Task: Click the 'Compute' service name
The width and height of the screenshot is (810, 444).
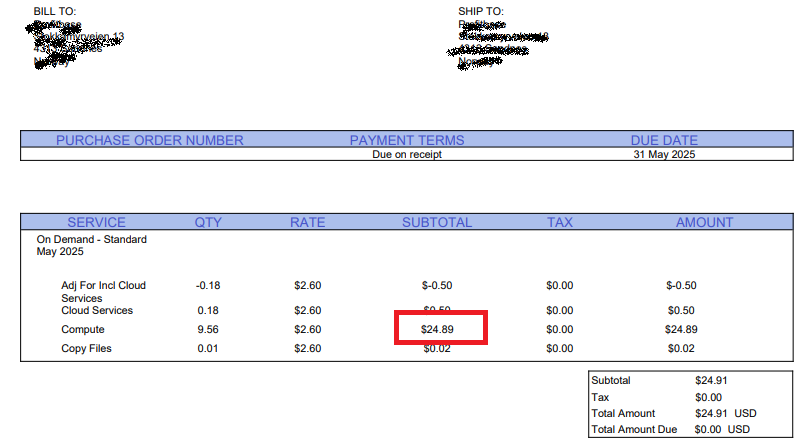Action: tap(82, 329)
